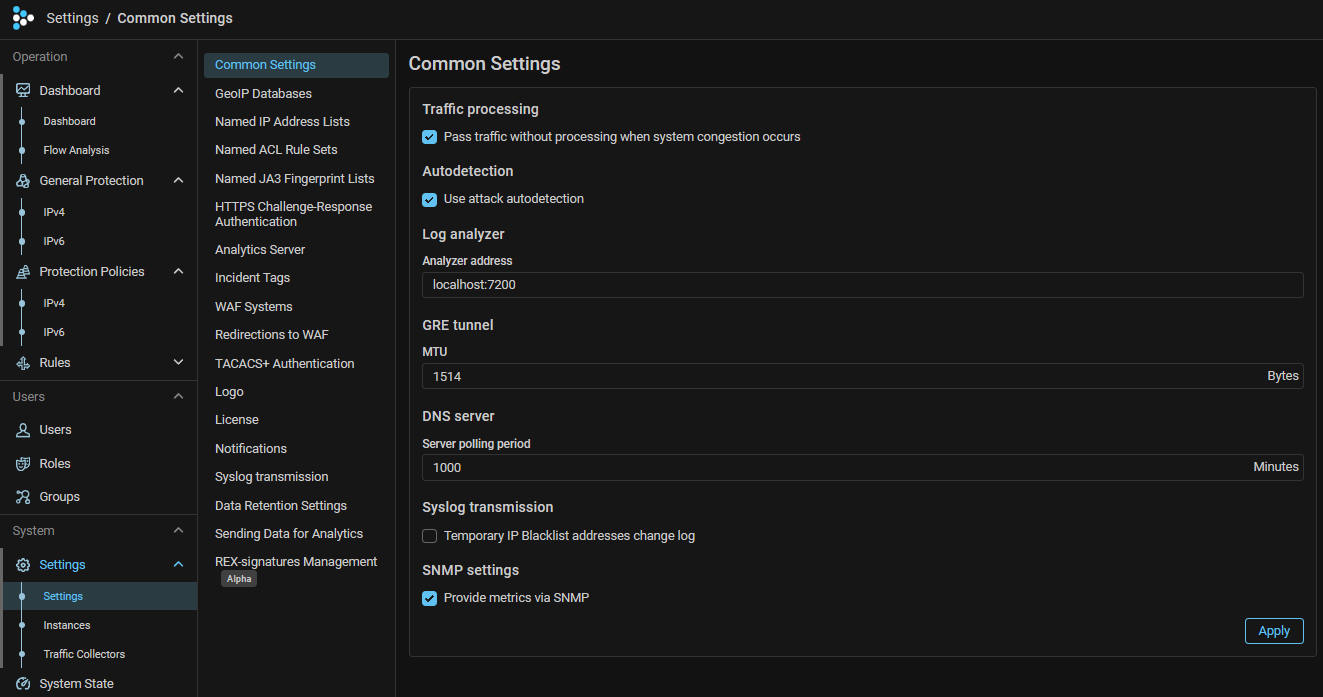Screen dimensions: 1323x697
Task: Collapse the System group chevron
Action: (x=178, y=531)
